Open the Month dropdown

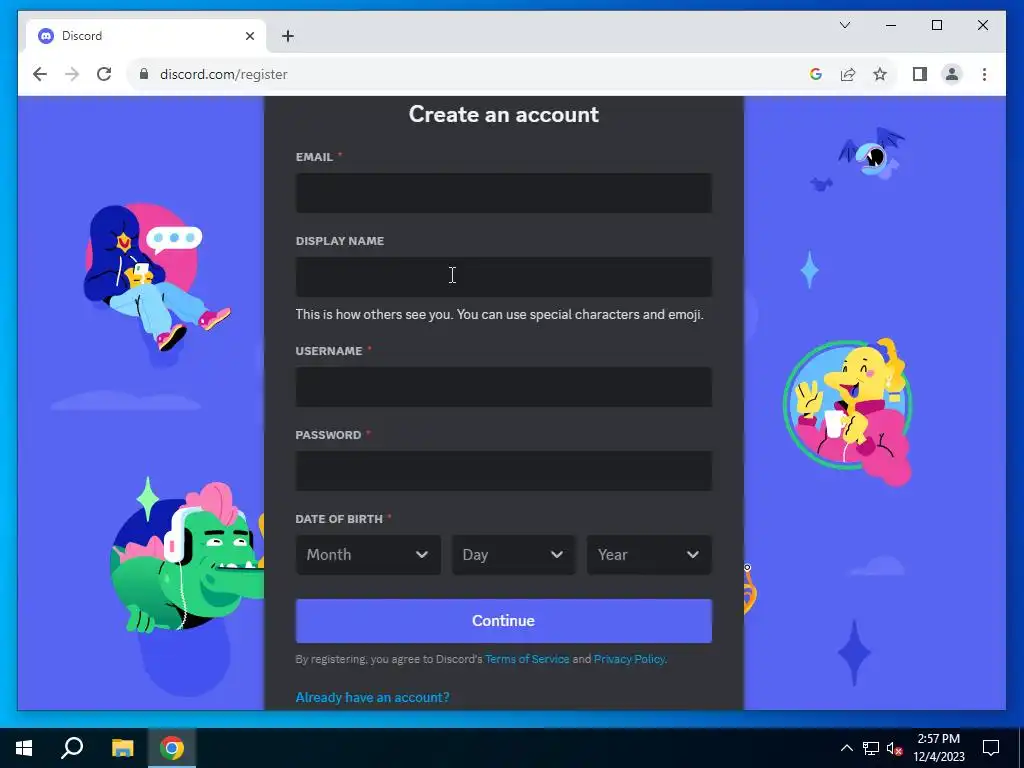click(368, 555)
